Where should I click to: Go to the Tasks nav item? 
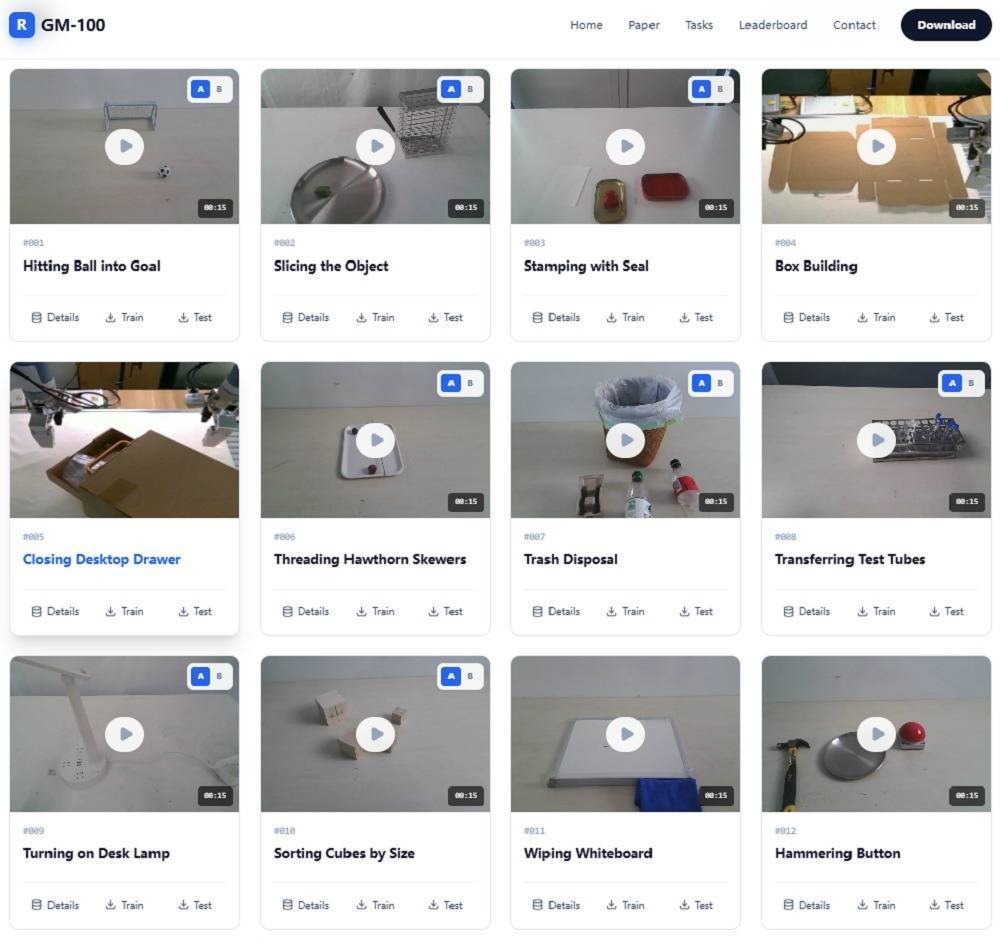tap(699, 25)
